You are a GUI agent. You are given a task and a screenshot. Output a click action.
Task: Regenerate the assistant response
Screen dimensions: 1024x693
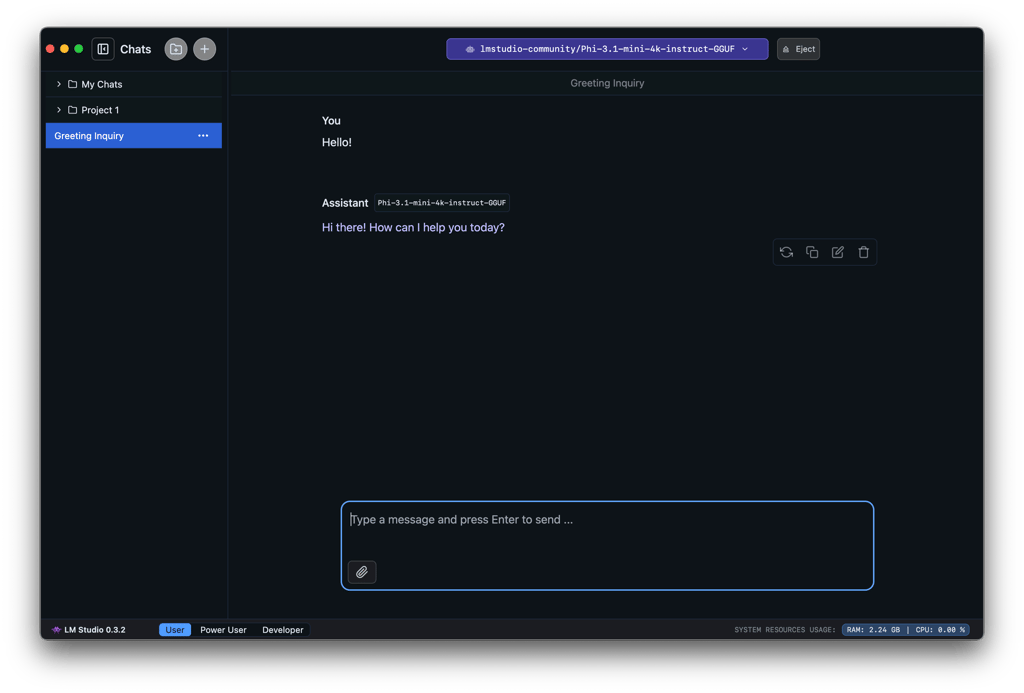pyautogui.click(x=786, y=252)
